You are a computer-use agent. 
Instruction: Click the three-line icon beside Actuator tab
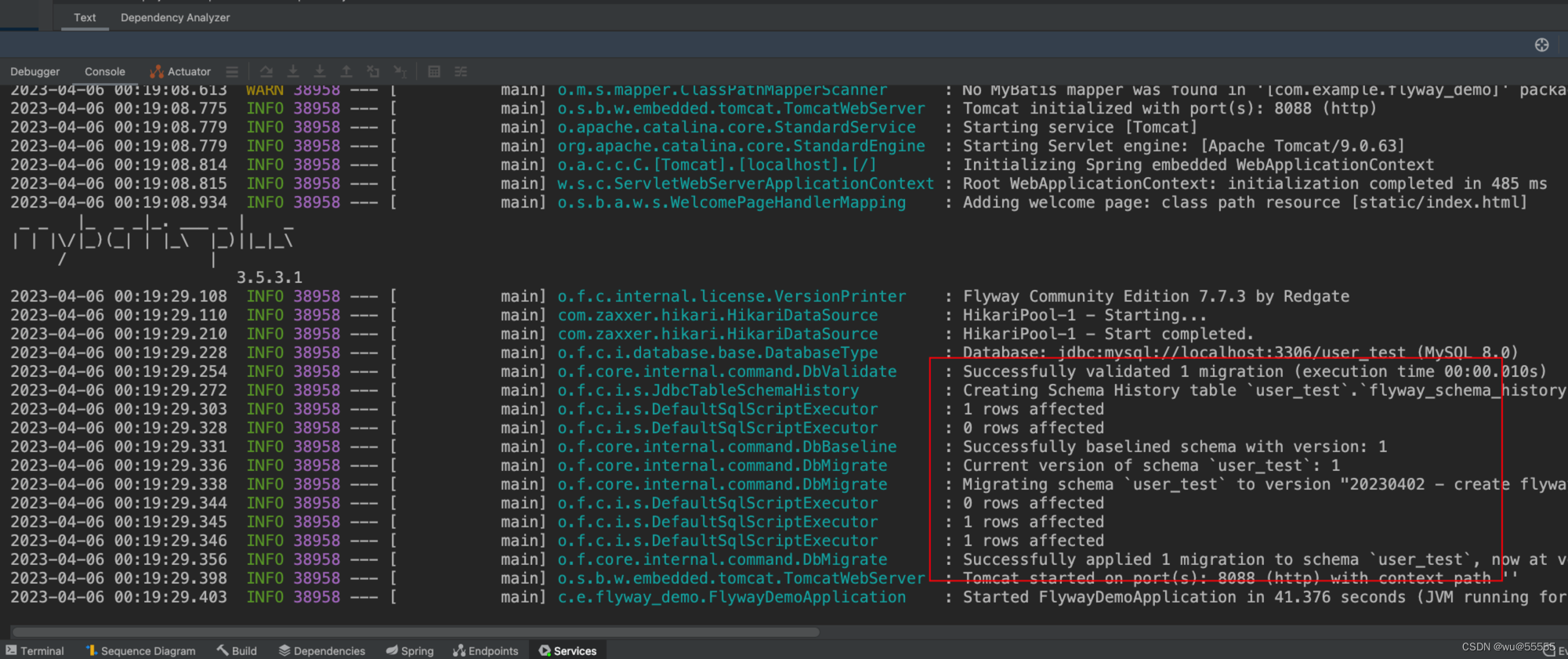(x=232, y=71)
